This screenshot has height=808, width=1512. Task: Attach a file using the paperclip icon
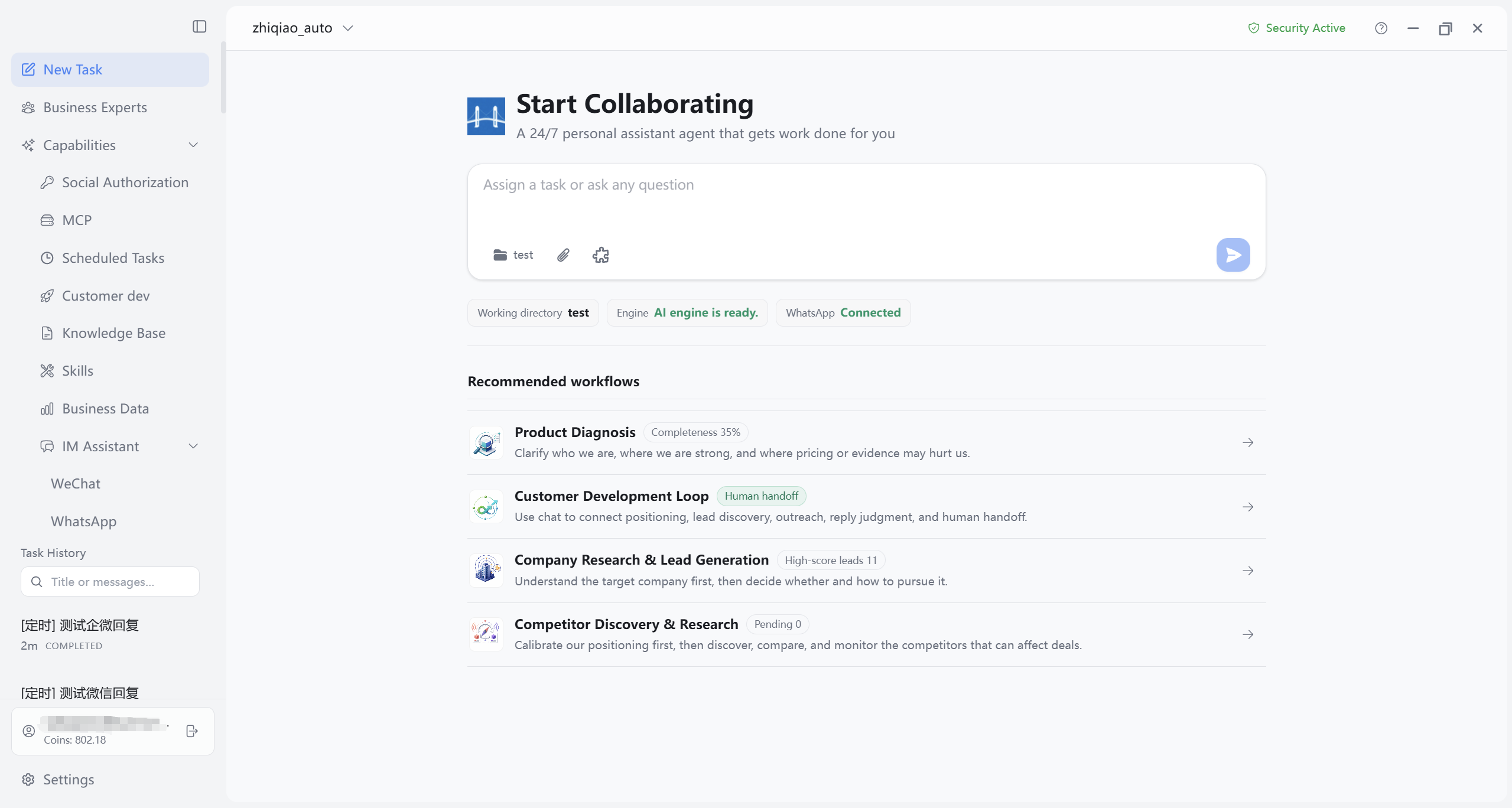click(x=563, y=255)
